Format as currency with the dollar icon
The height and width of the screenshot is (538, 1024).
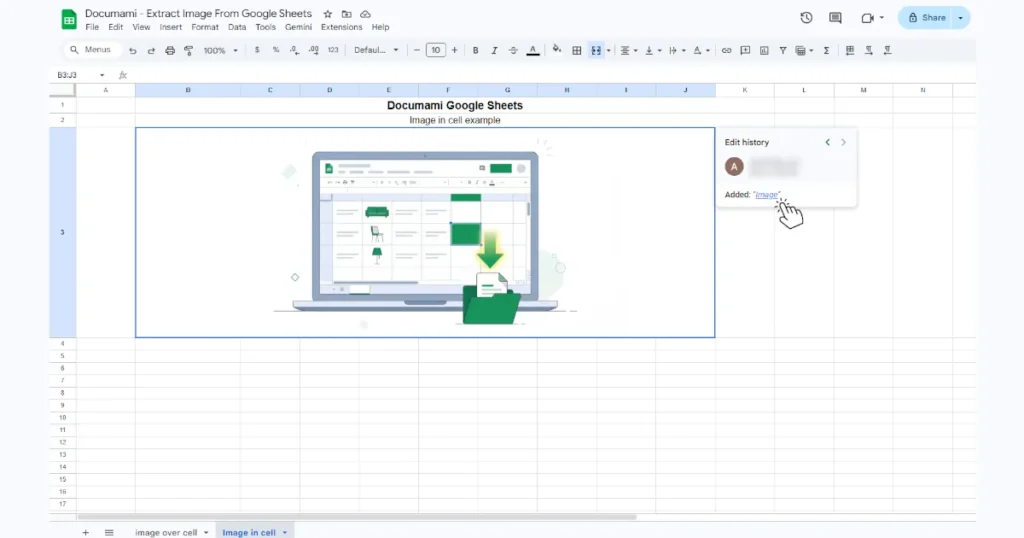257,50
